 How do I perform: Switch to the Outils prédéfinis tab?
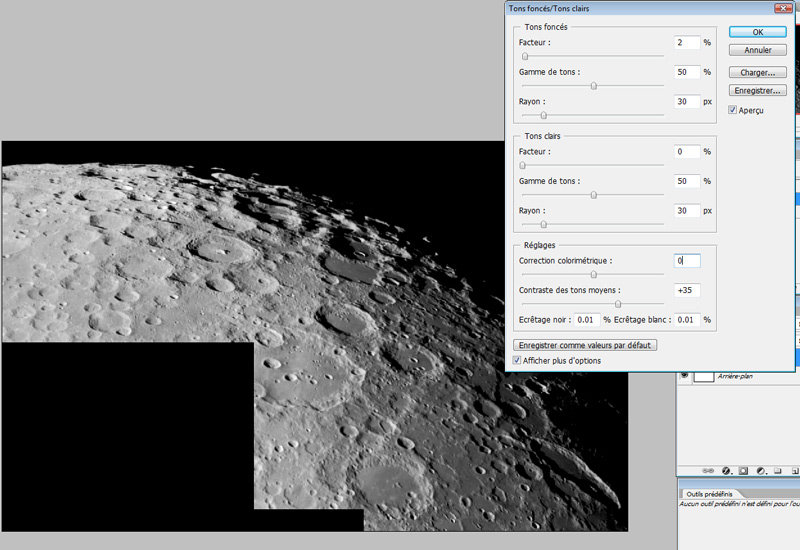tap(709, 494)
